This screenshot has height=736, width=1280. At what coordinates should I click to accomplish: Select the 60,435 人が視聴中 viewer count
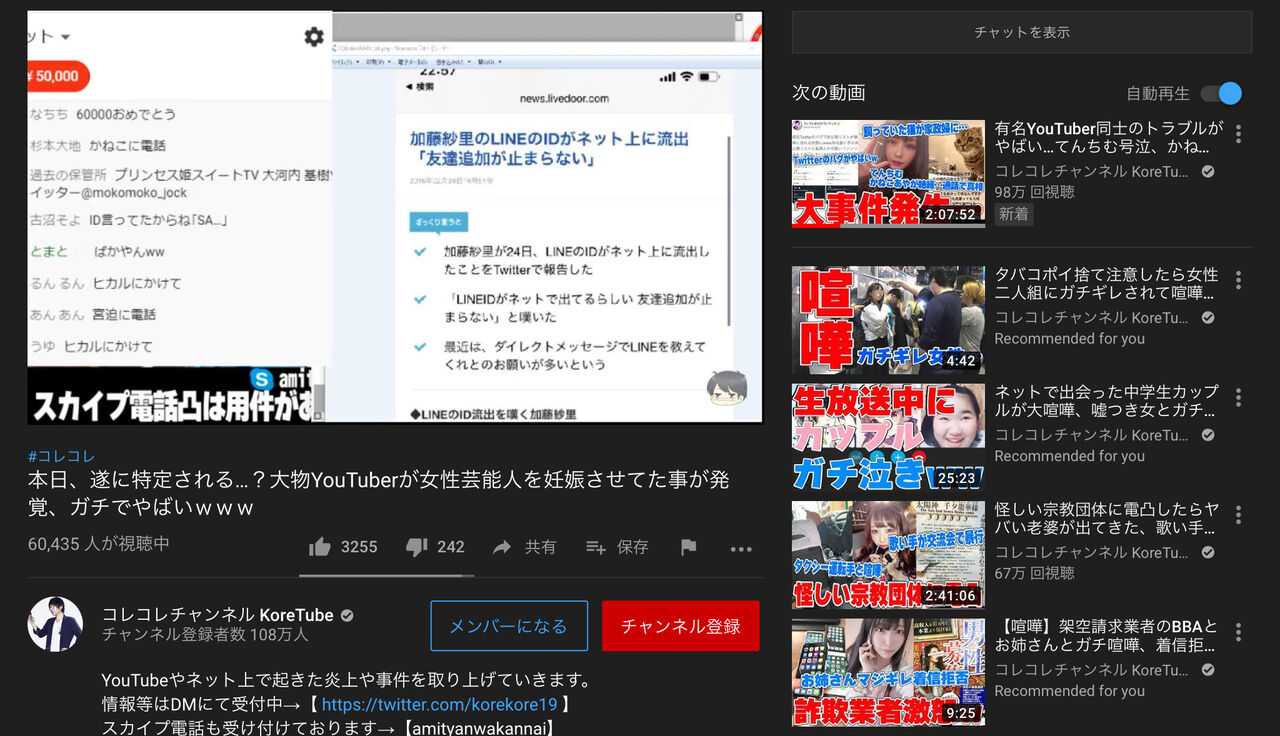(x=99, y=544)
